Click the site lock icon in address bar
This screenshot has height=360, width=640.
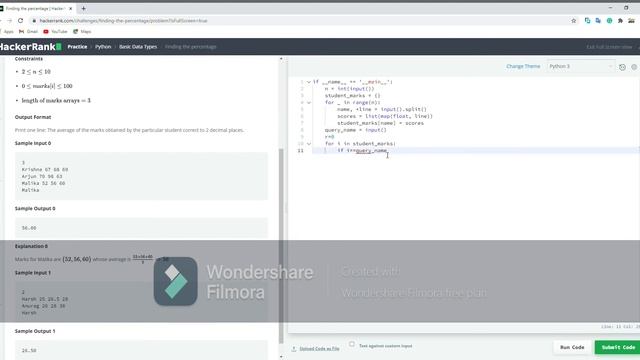[34, 20]
